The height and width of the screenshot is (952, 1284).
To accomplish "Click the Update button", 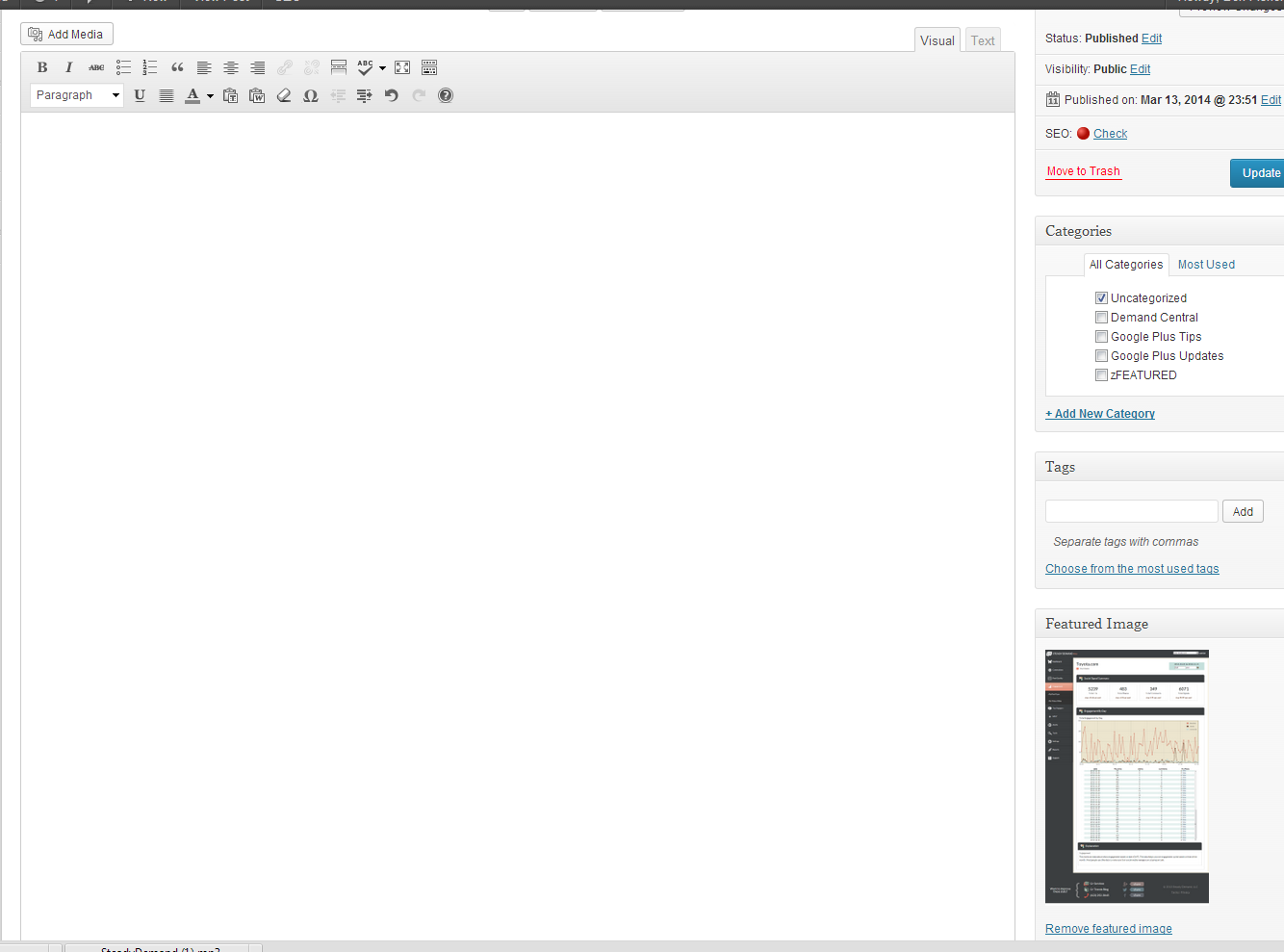I will point(1259,173).
